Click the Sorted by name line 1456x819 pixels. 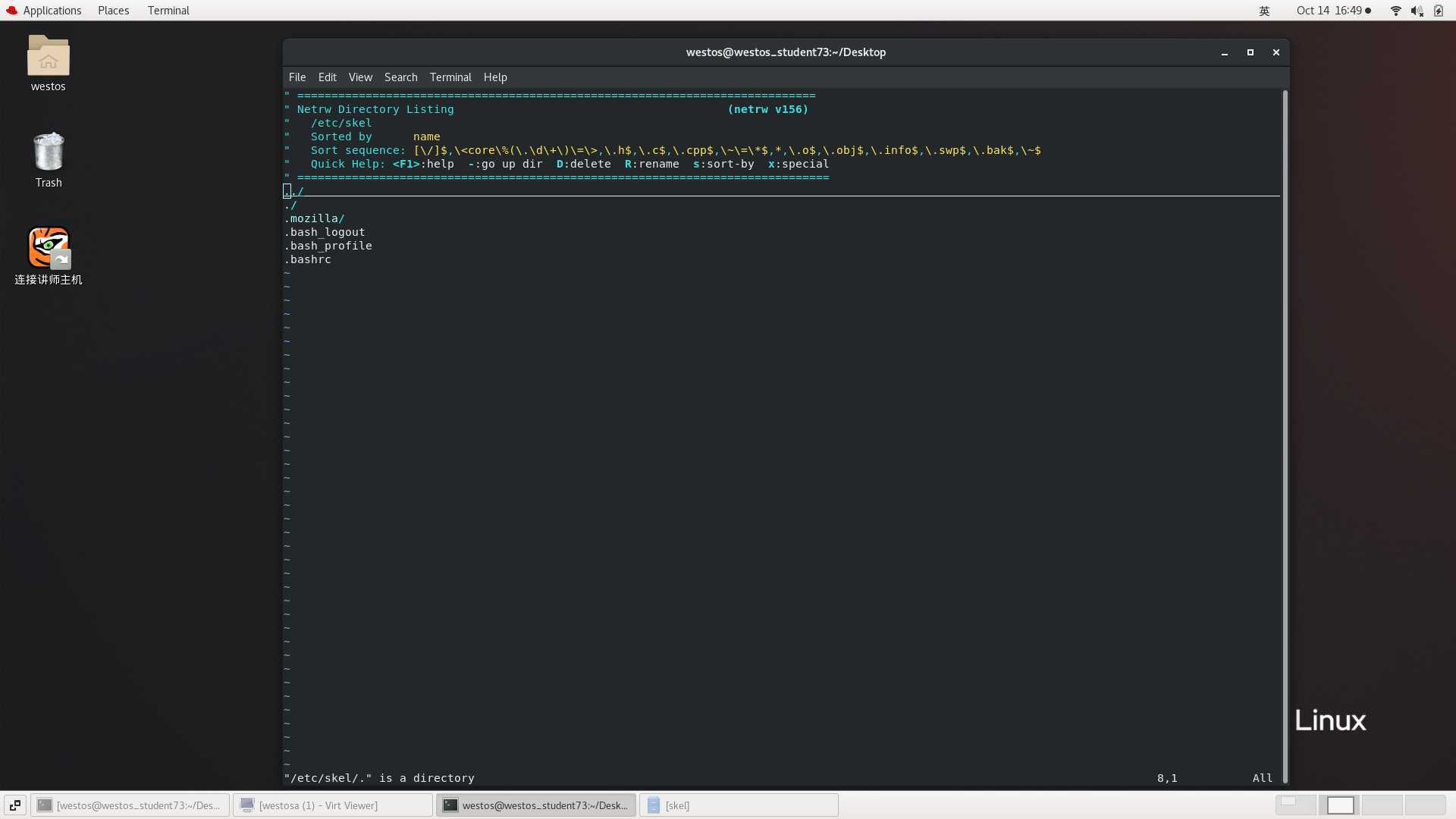(375, 136)
